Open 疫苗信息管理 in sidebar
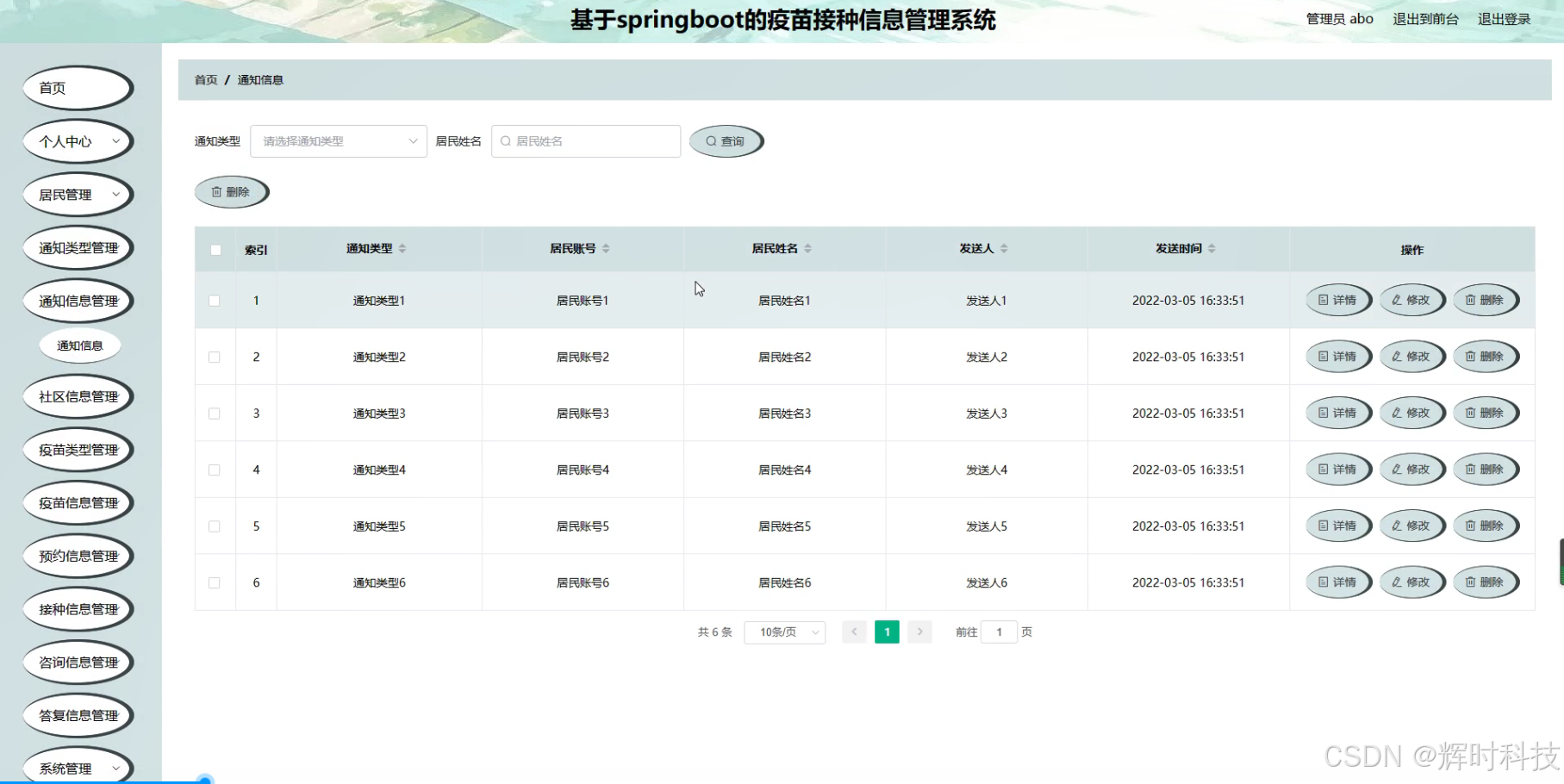This screenshot has height=784, width=1564. [x=78, y=503]
